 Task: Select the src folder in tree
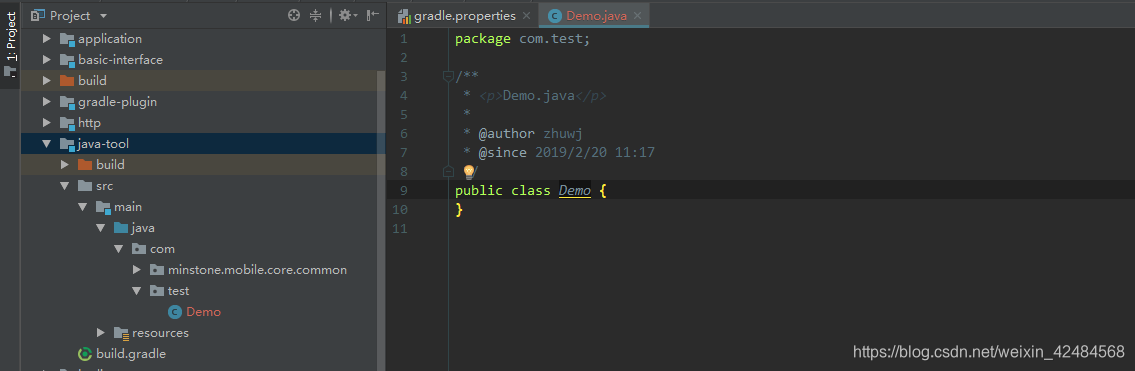coord(199,186)
